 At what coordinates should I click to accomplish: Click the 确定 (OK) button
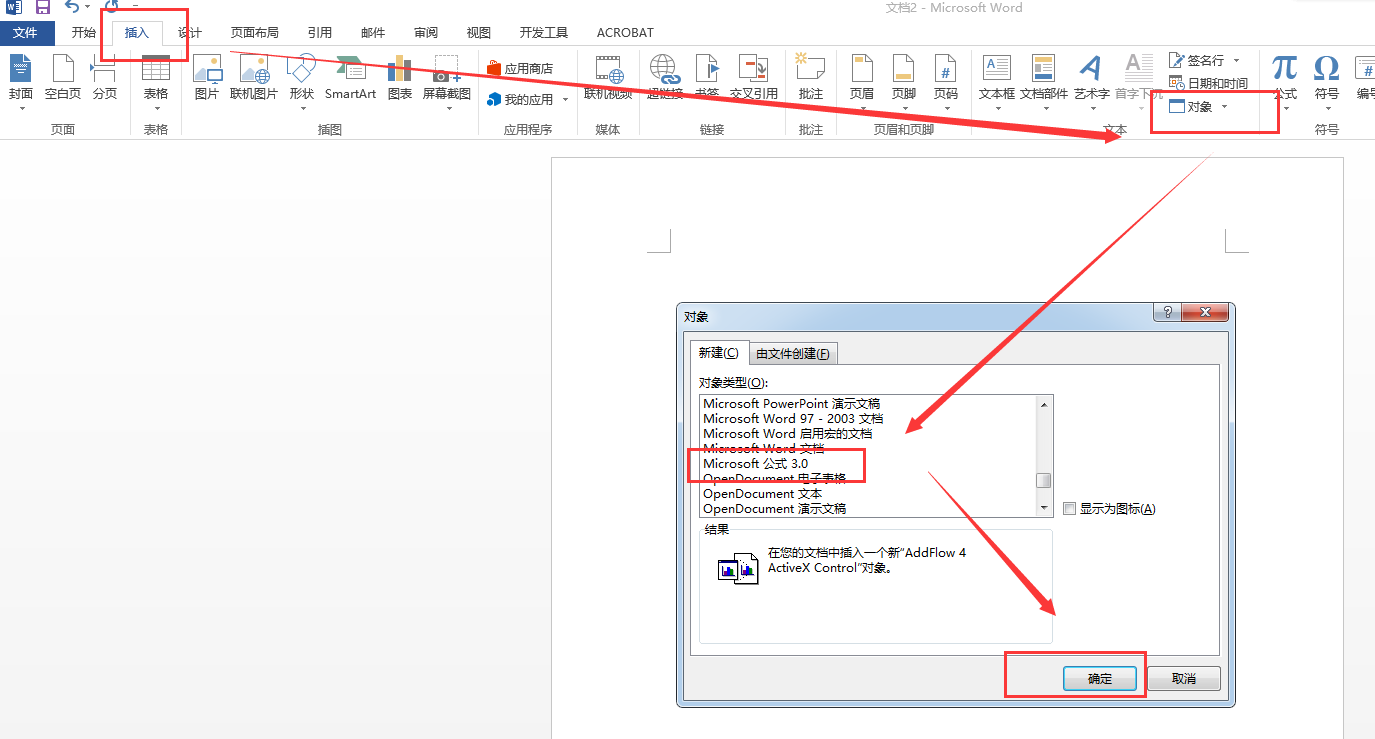pos(1100,678)
